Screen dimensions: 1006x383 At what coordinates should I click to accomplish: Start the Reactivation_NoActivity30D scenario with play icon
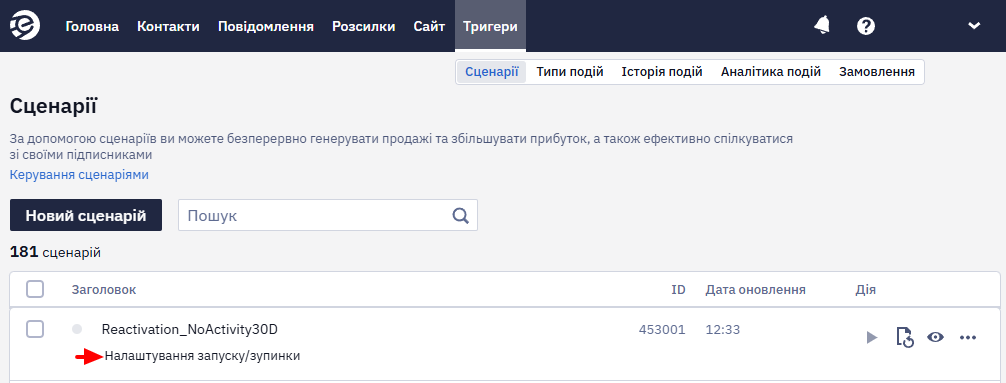[871, 337]
